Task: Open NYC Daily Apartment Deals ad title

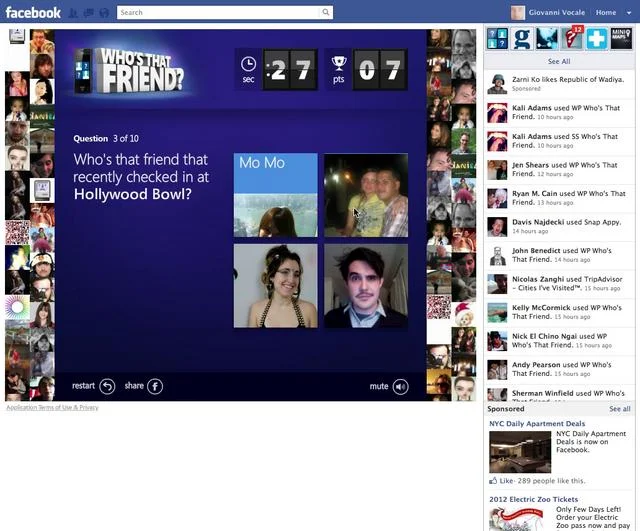Action: [537, 424]
